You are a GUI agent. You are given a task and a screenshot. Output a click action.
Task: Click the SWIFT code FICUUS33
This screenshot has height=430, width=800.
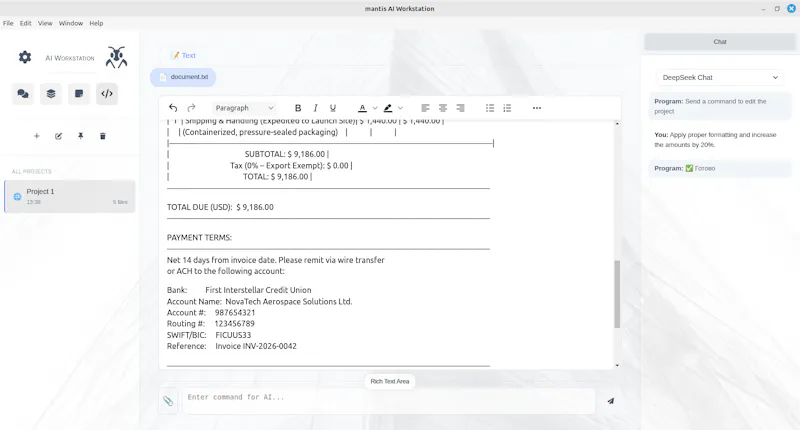pos(233,335)
